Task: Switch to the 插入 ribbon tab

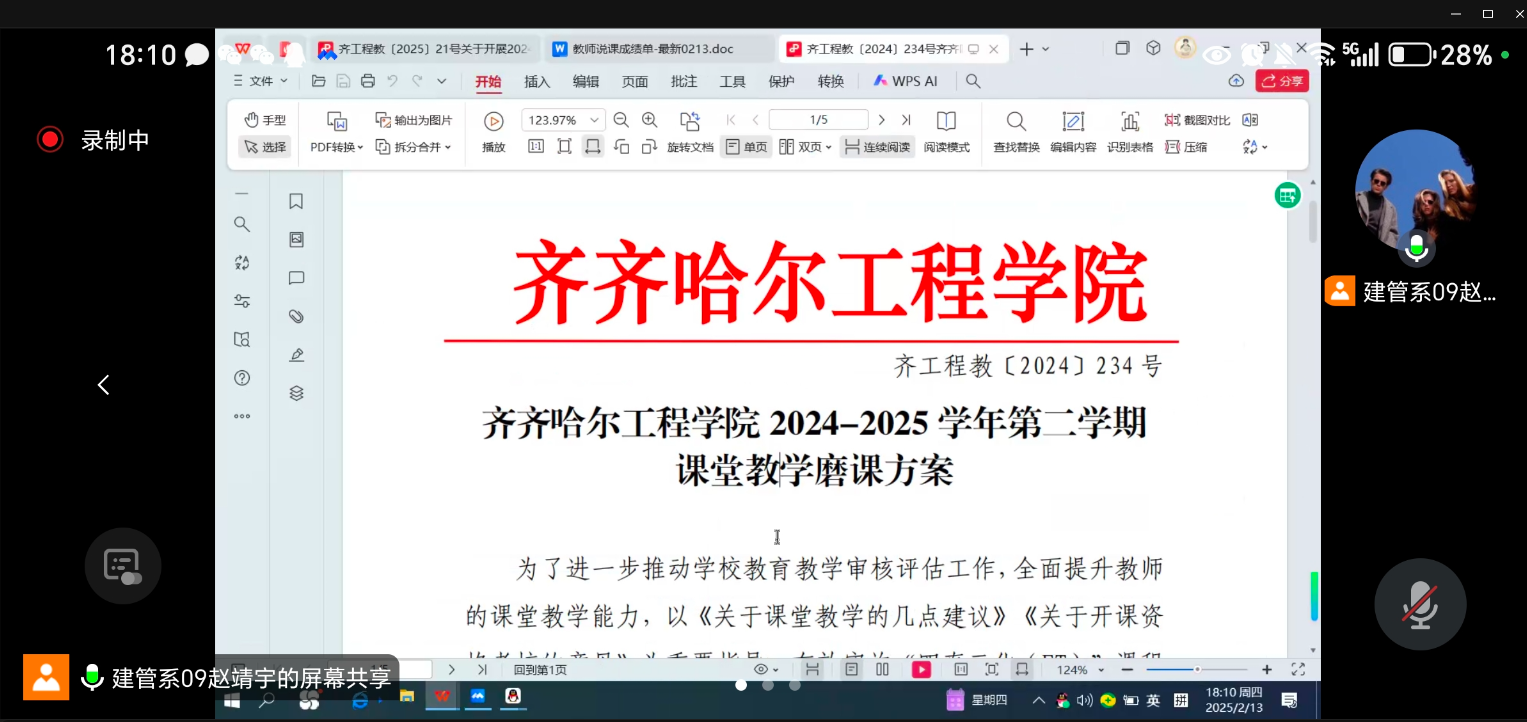Action: pos(537,82)
